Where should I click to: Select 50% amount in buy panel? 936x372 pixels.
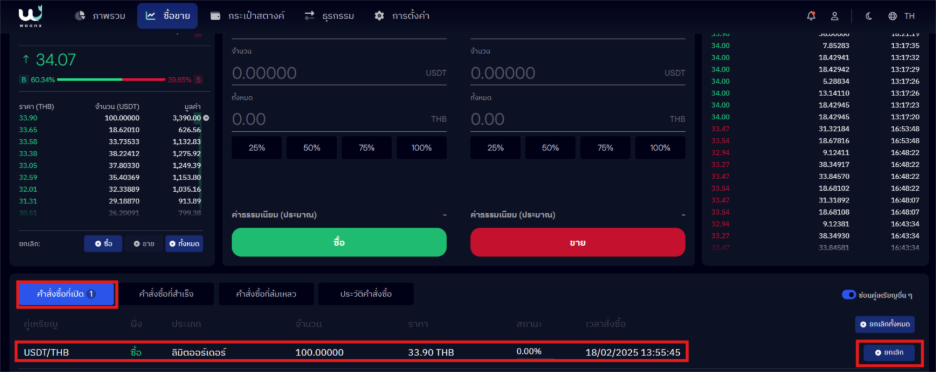tap(312, 147)
